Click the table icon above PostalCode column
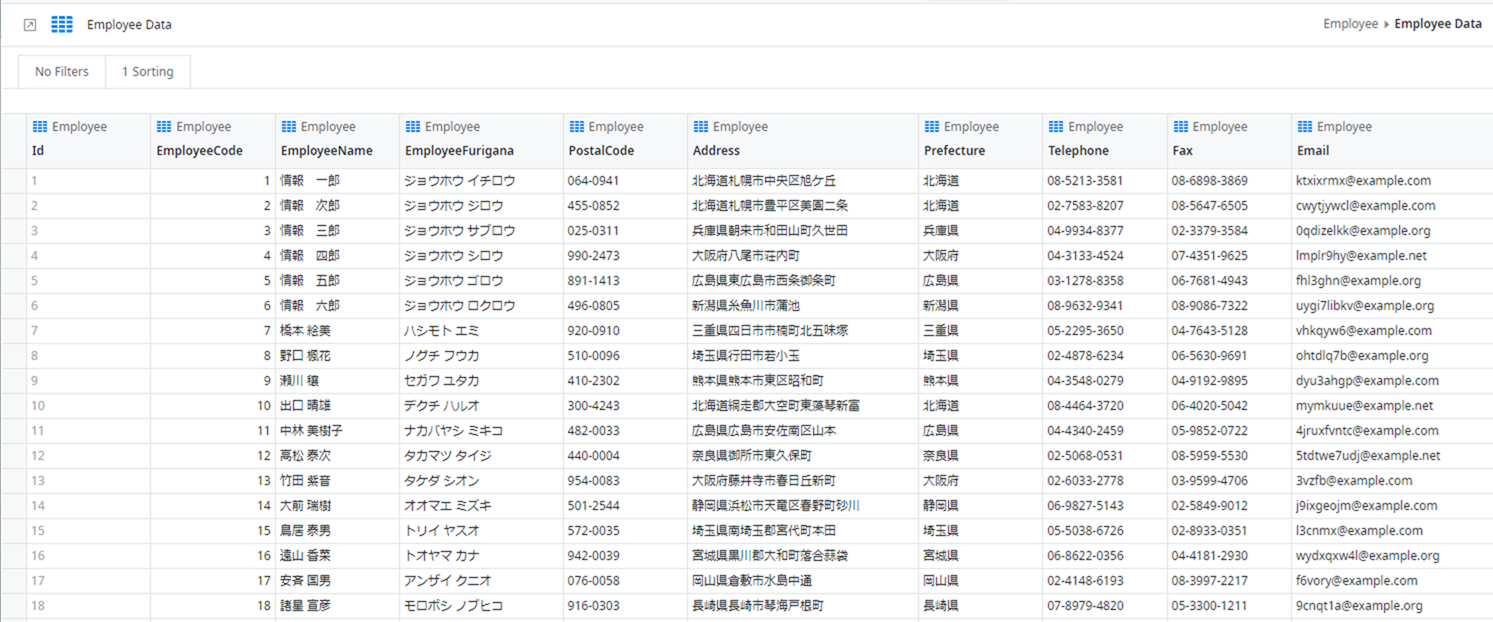 click(x=576, y=127)
